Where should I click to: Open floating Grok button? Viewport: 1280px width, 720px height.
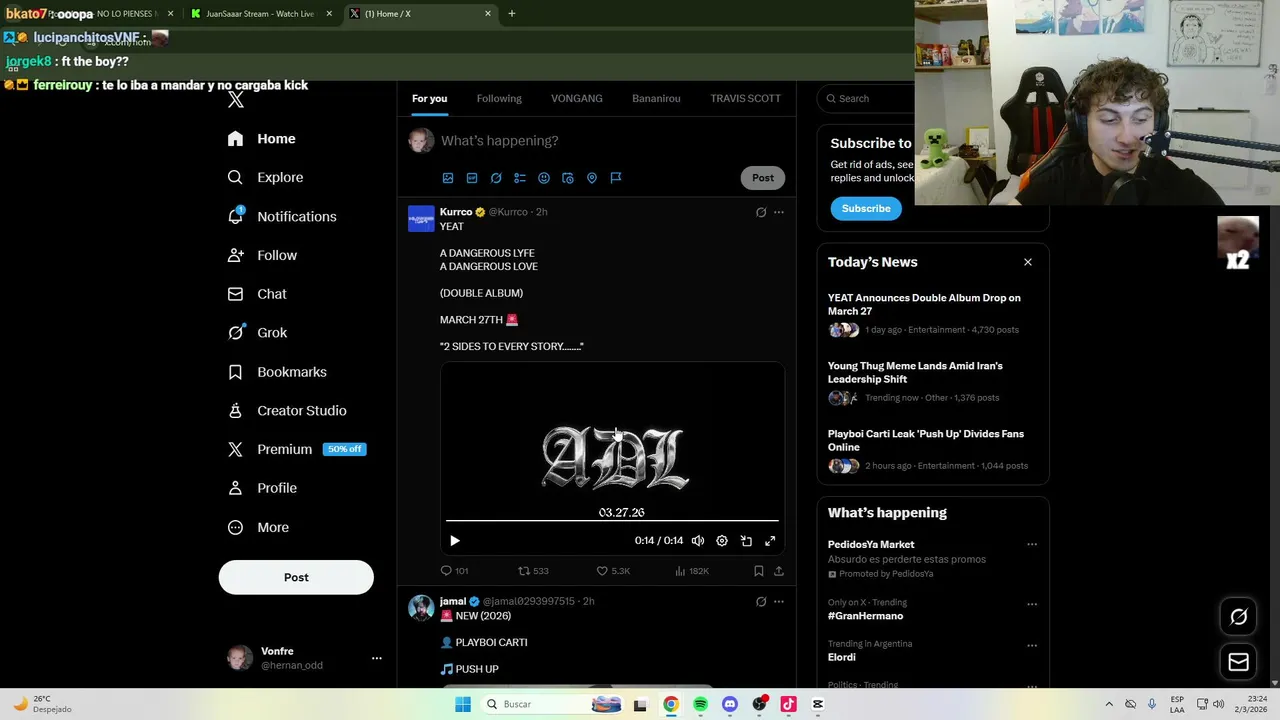pos(1238,617)
